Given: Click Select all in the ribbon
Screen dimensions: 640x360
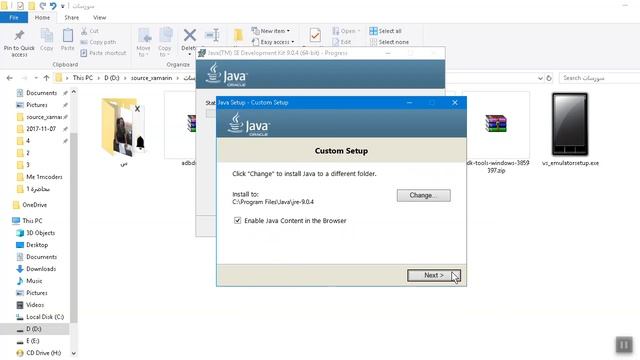Looking at the screenshot, I should pos(385,31).
